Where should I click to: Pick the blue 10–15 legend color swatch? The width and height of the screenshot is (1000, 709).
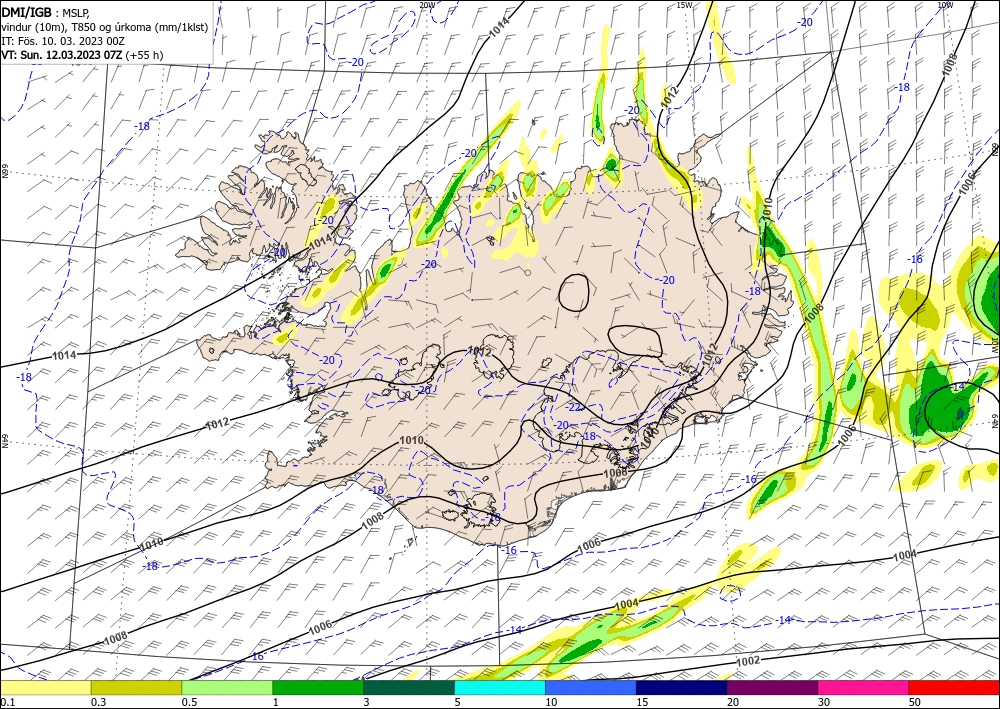(x=591, y=687)
